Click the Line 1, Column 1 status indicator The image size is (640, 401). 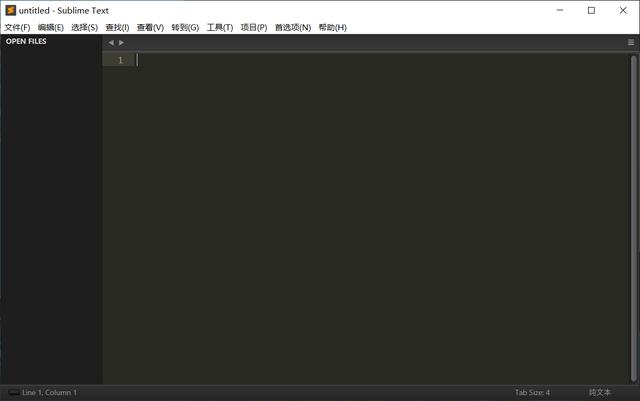(x=49, y=393)
